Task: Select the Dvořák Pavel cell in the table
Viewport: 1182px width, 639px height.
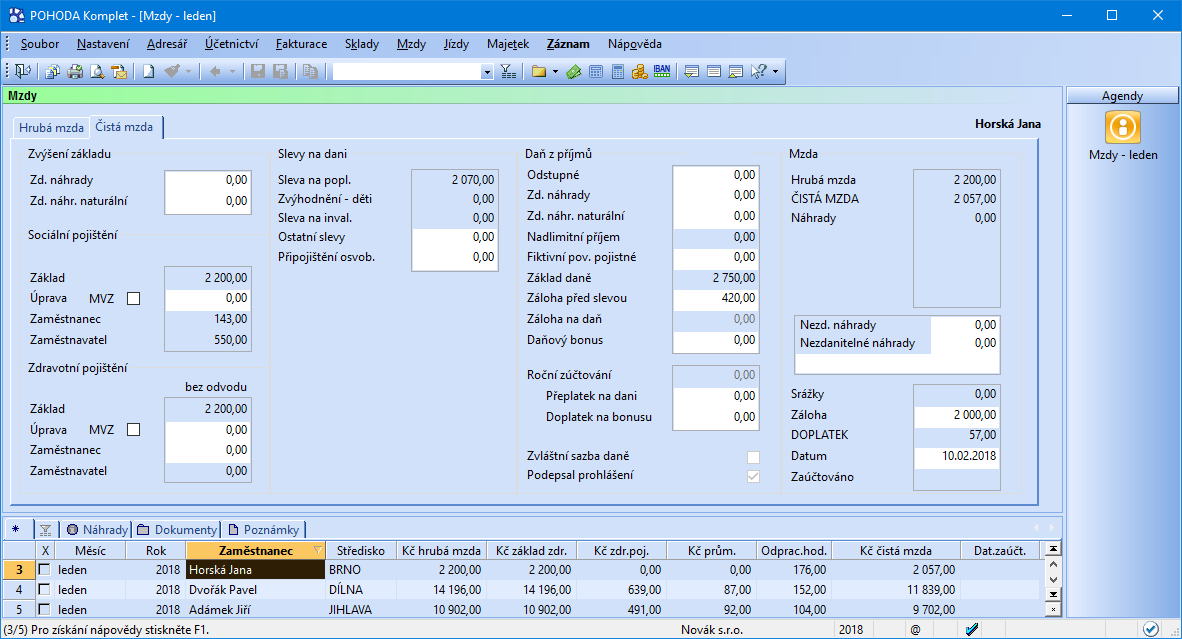Action: pos(256,589)
